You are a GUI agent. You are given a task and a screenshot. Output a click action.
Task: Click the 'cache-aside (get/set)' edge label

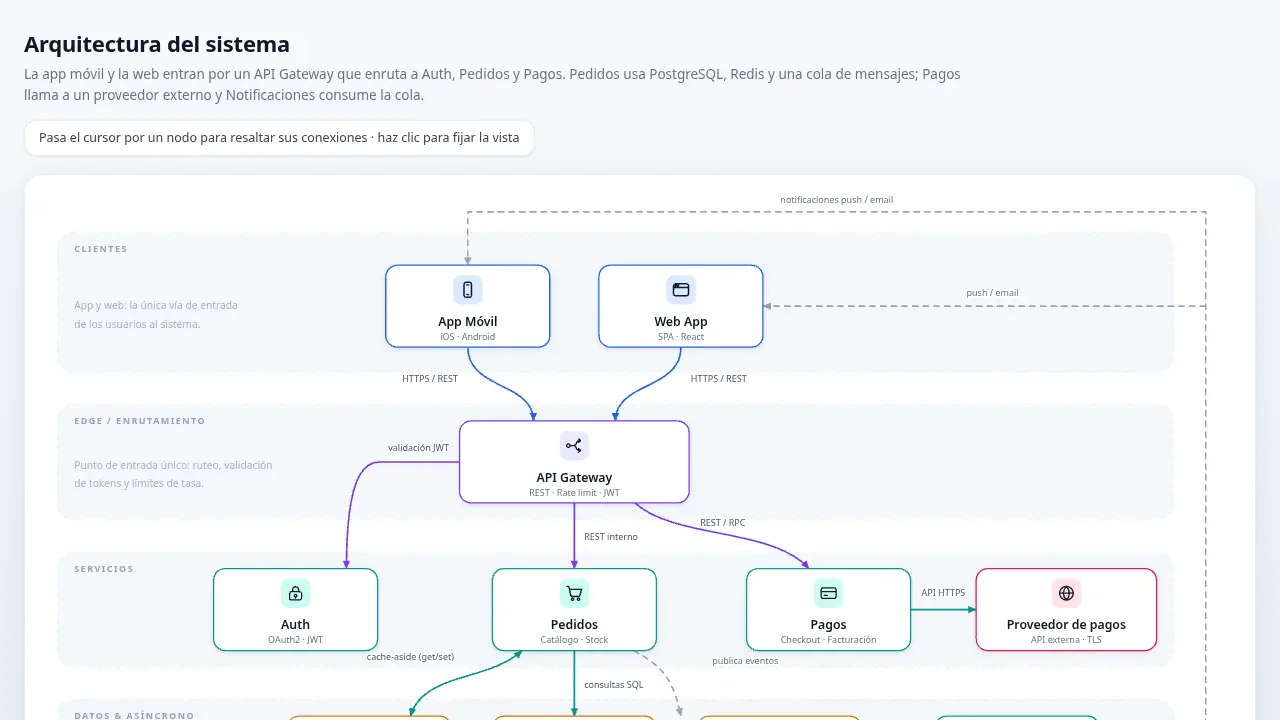click(x=411, y=657)
